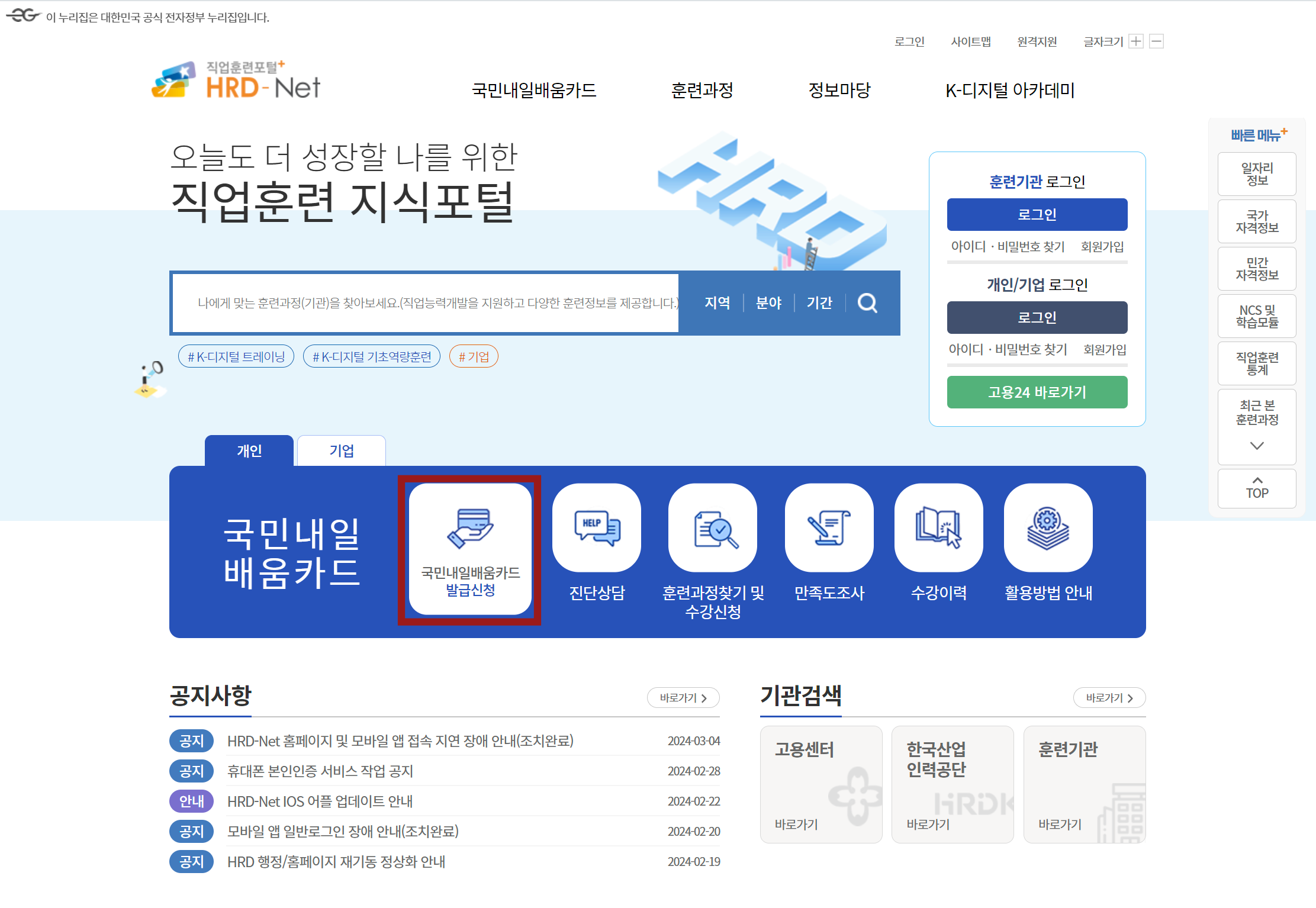Decrease font size with minus button

tap(1156, 41)
